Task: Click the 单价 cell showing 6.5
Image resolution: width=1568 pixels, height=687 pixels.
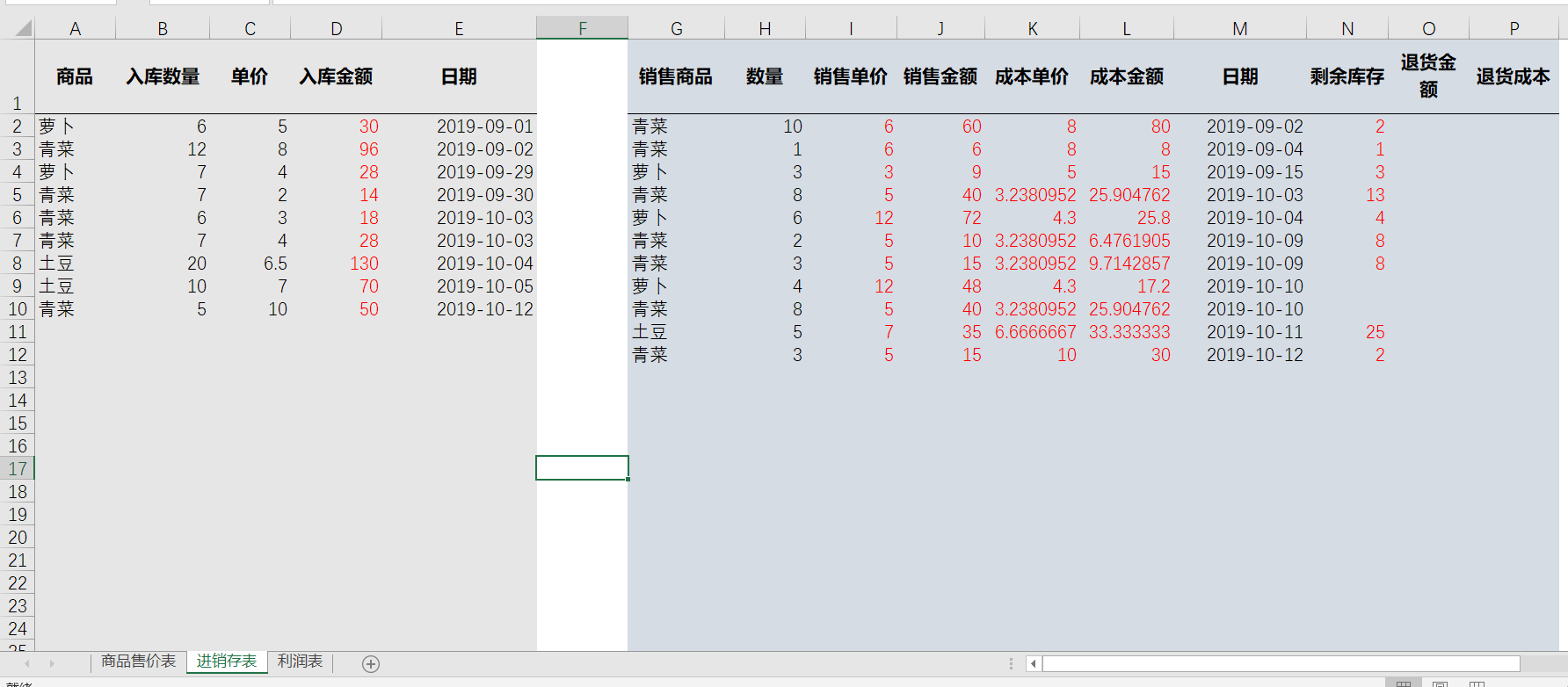Action: [250, 264]
